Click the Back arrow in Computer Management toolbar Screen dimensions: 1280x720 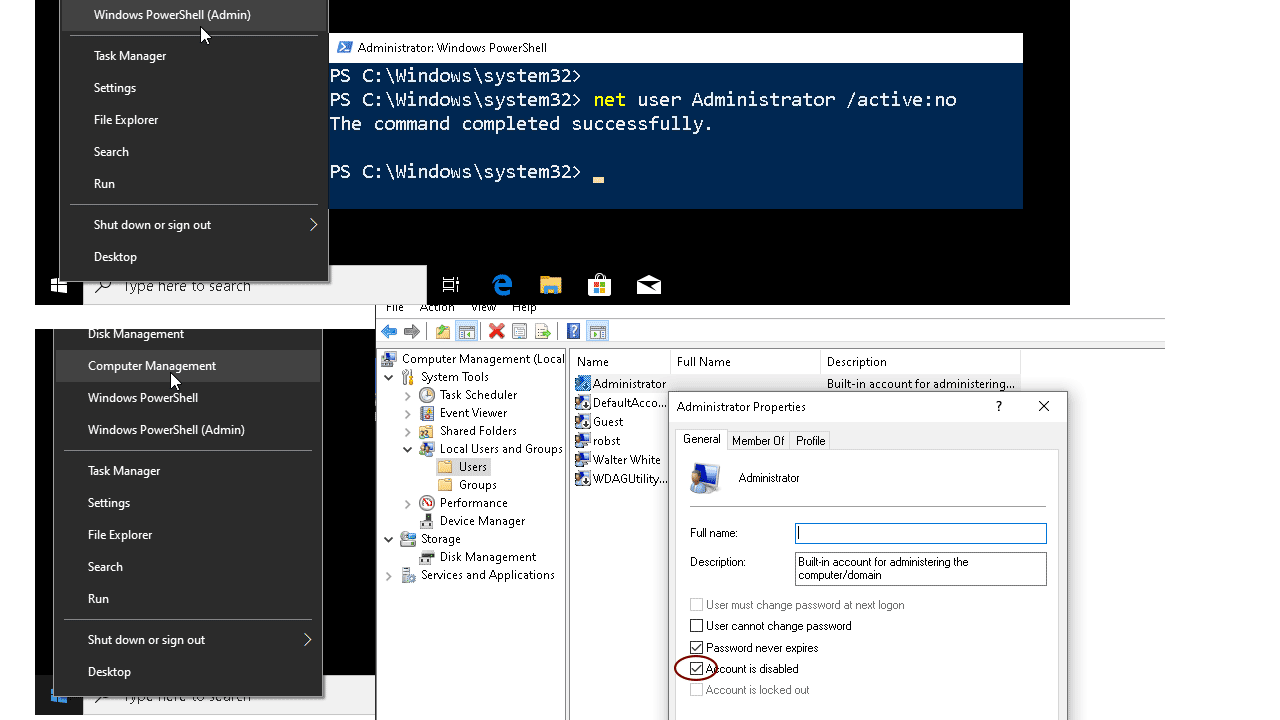[389, 332]
